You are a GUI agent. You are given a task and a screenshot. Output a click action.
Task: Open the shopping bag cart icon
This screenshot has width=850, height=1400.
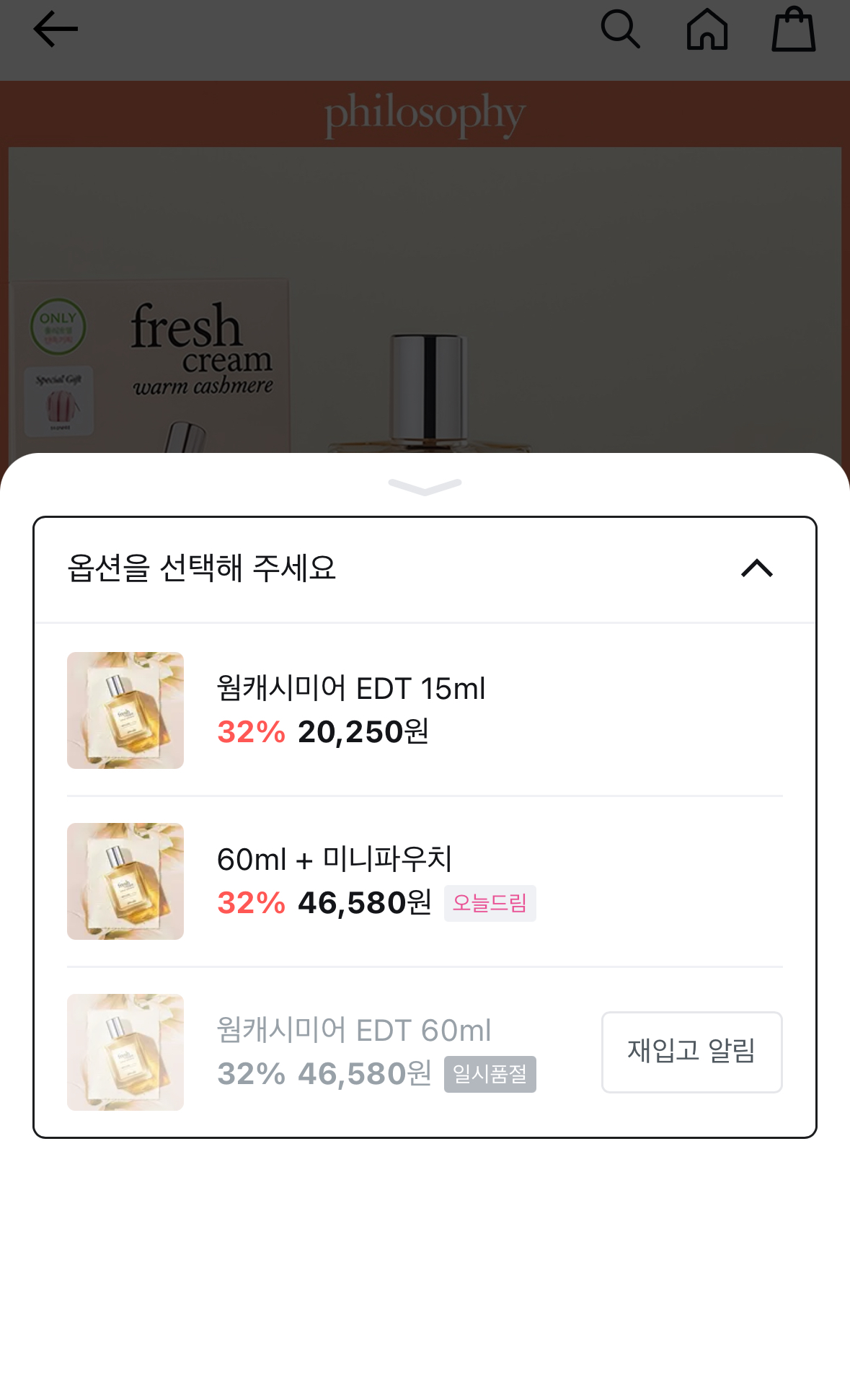(x=793, y=30)
